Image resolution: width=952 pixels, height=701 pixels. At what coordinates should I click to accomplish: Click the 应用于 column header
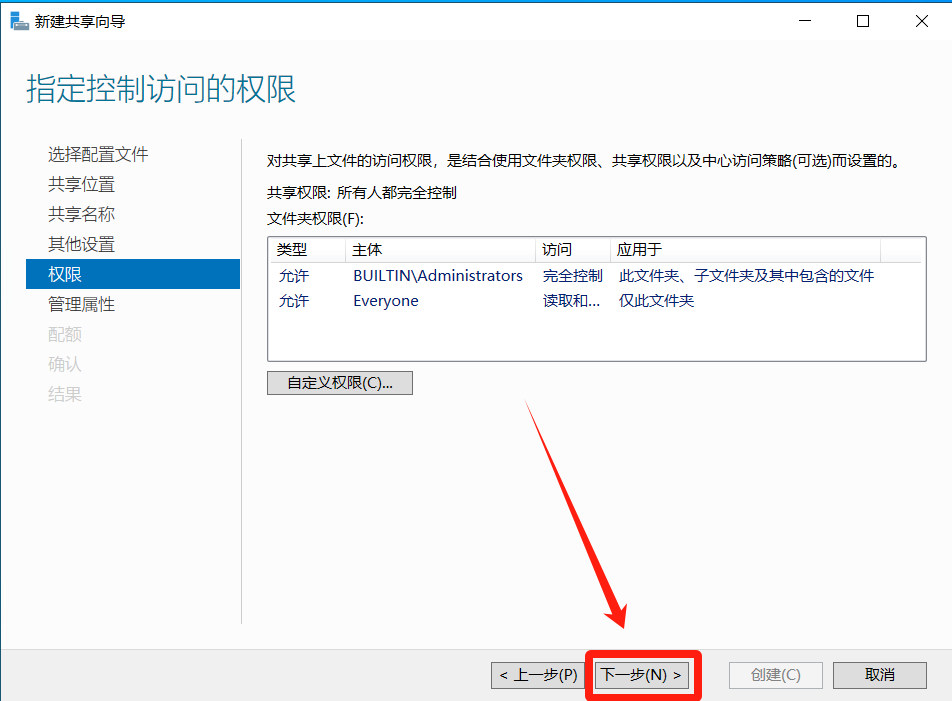(x=639, y=250)
